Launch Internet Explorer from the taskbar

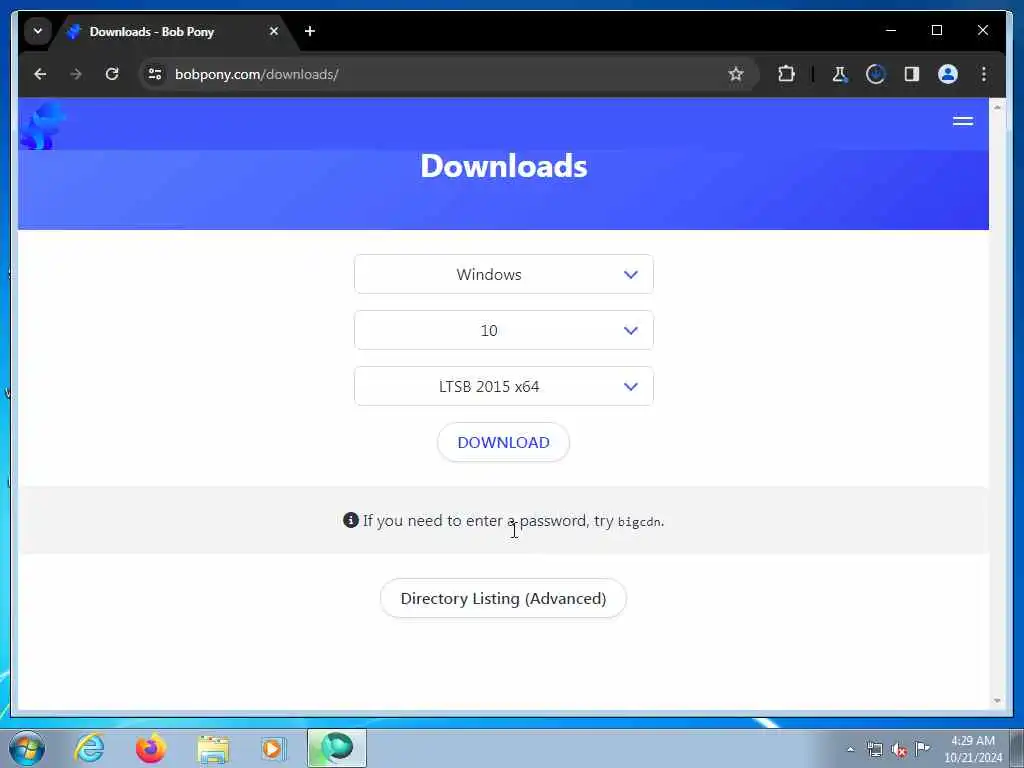pos(89,748)
